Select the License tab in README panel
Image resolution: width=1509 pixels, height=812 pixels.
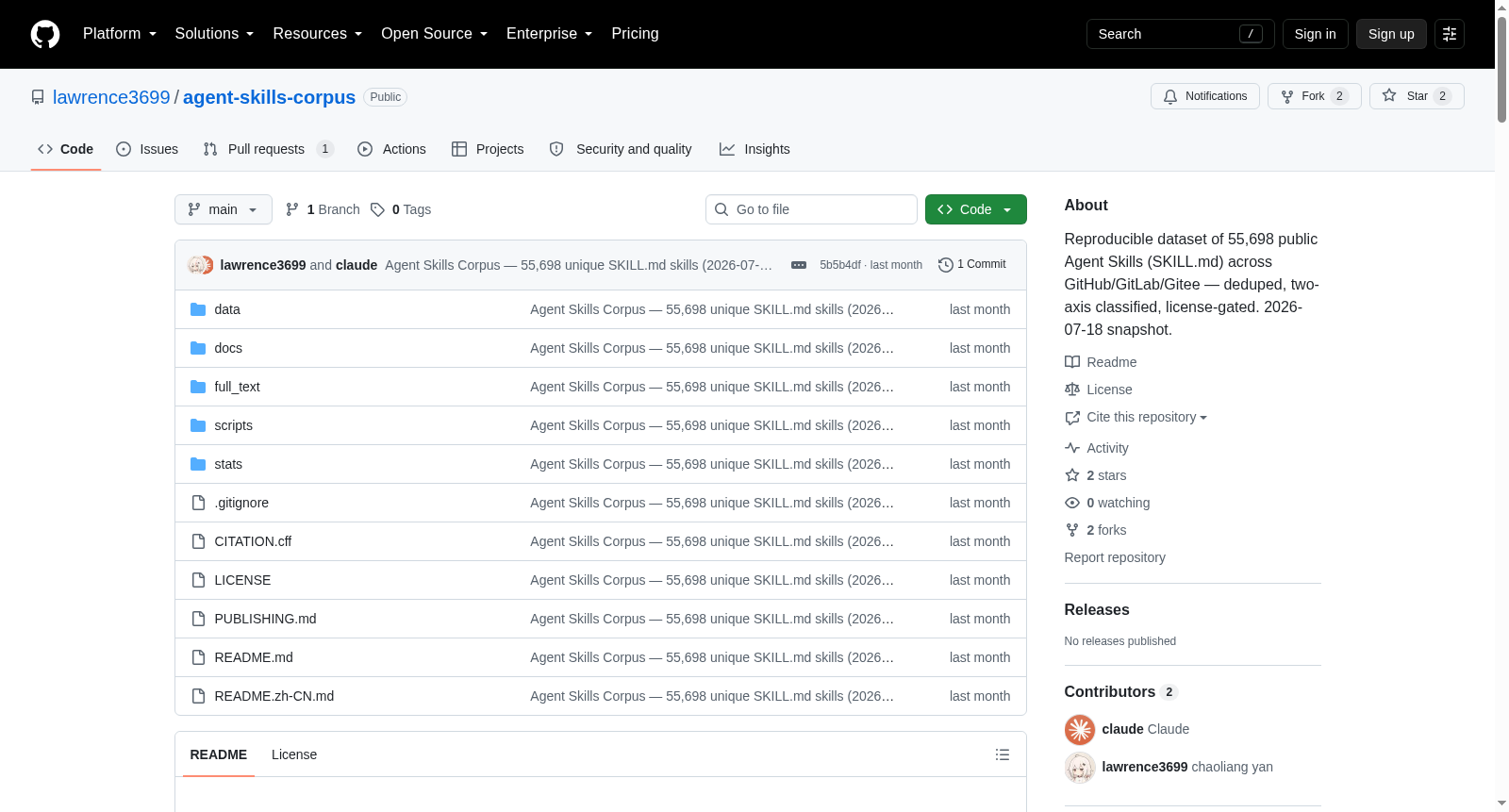coord(294,754)
